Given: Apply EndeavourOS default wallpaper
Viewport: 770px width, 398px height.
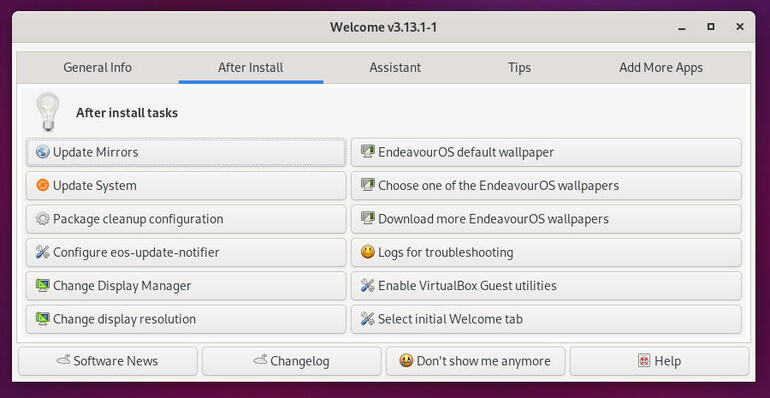Looking at the screenshot, I should click(x=546, y=152).
